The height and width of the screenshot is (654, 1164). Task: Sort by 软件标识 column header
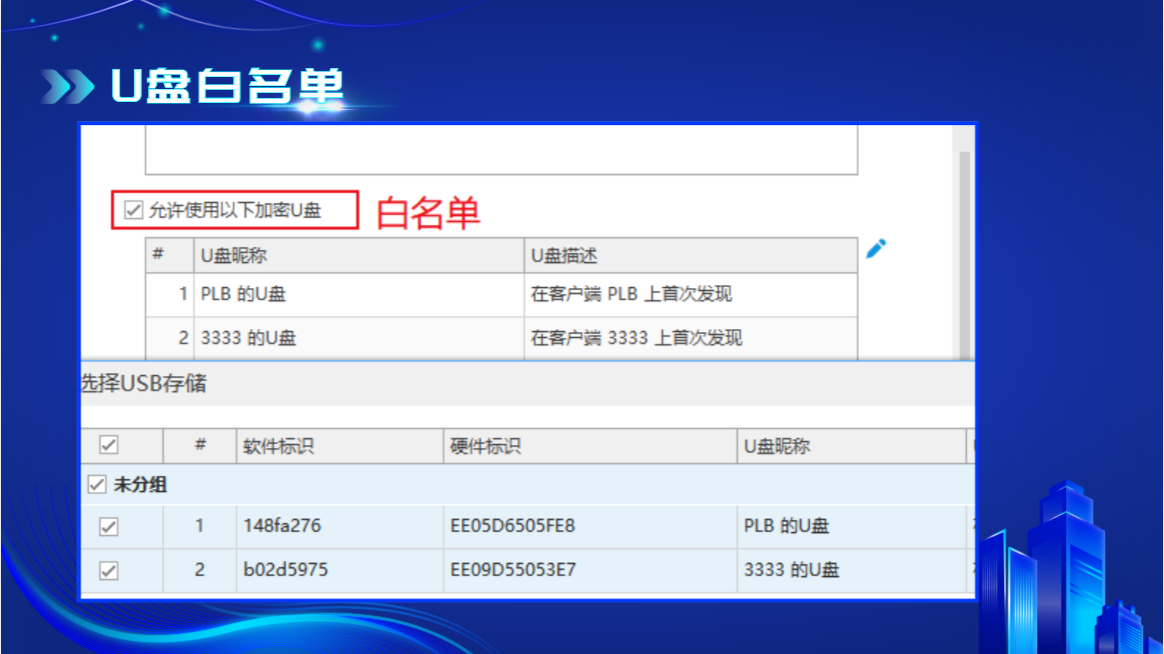coord(340,446)
